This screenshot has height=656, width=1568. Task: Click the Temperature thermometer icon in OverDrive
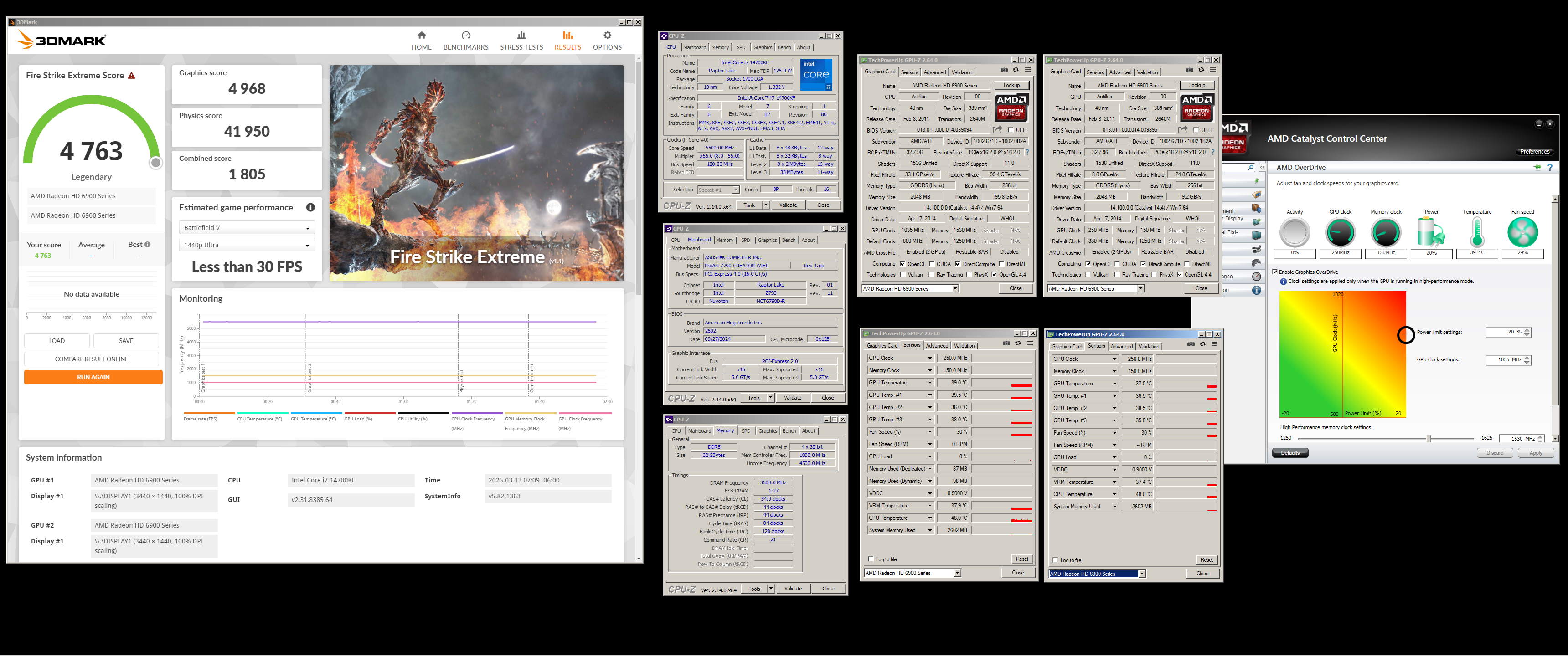1477,232
